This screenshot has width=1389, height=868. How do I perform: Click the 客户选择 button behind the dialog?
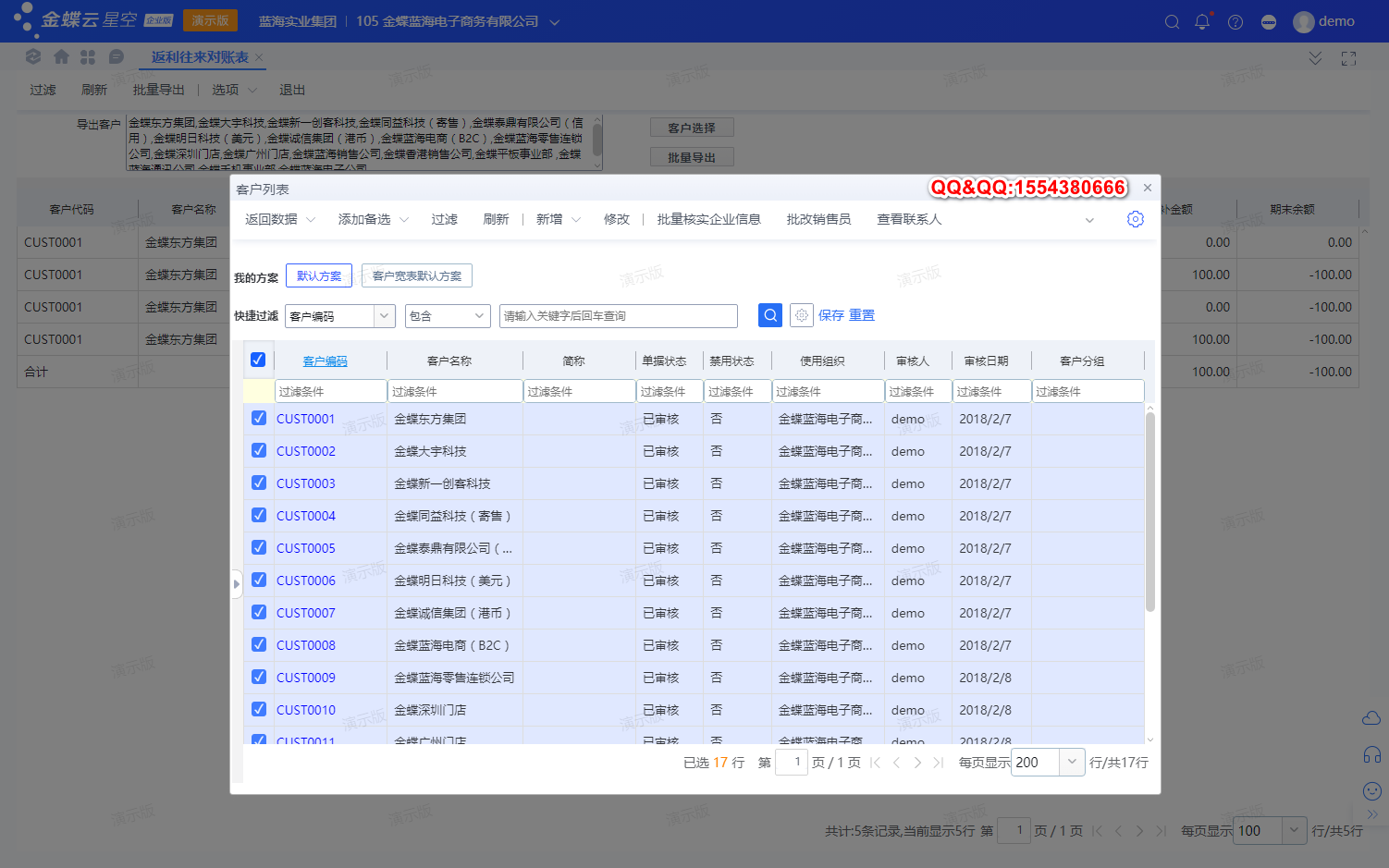(x=692, y=128)
